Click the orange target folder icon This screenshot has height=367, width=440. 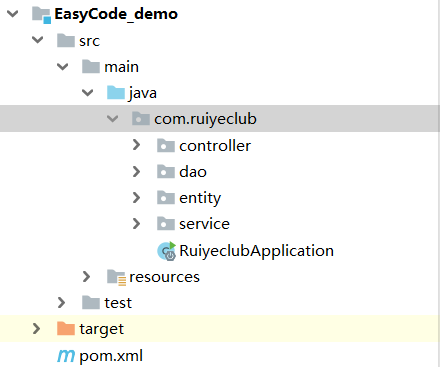pos(66,328)
